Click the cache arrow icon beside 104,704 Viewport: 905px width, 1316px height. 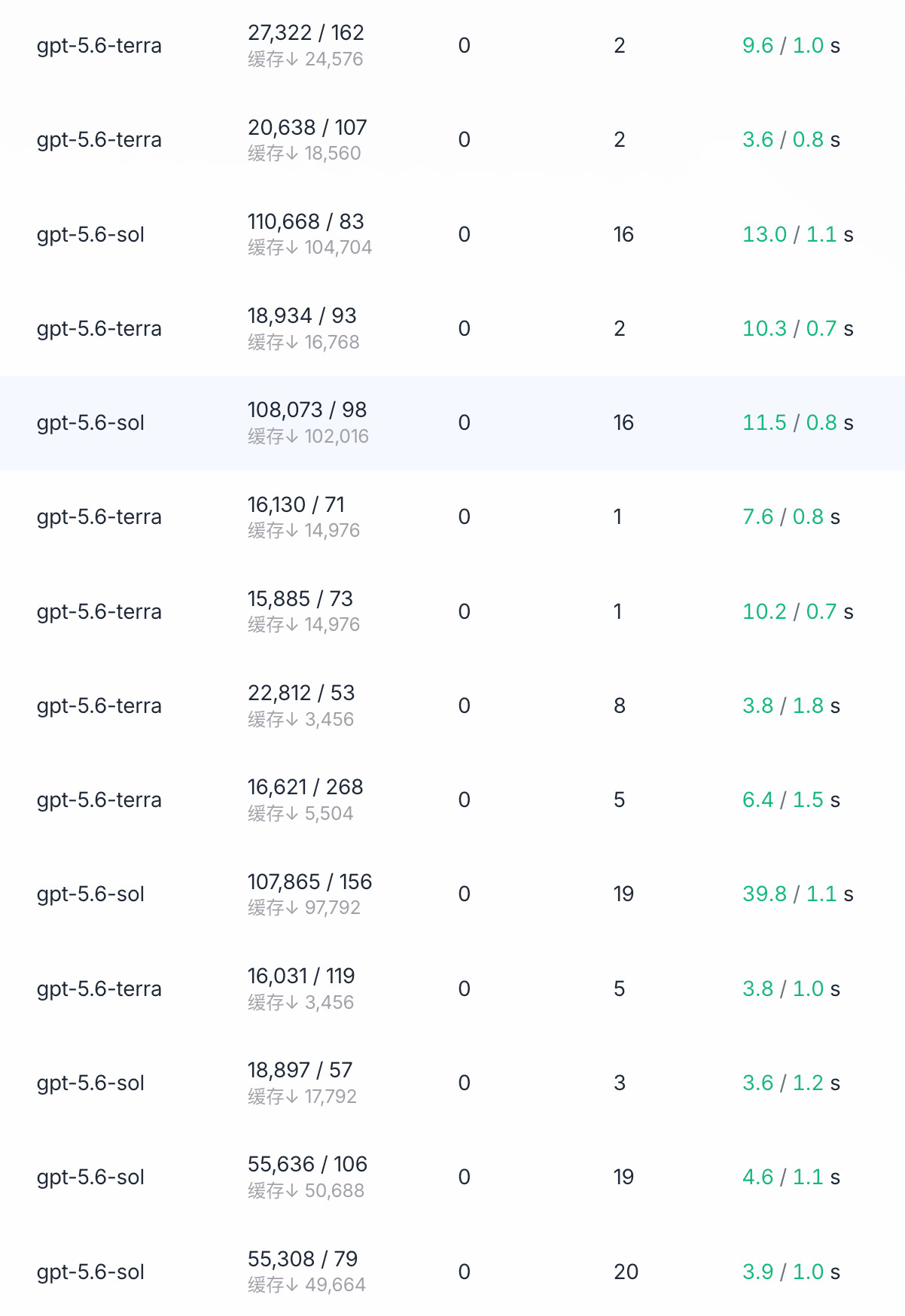coord(293,248)
